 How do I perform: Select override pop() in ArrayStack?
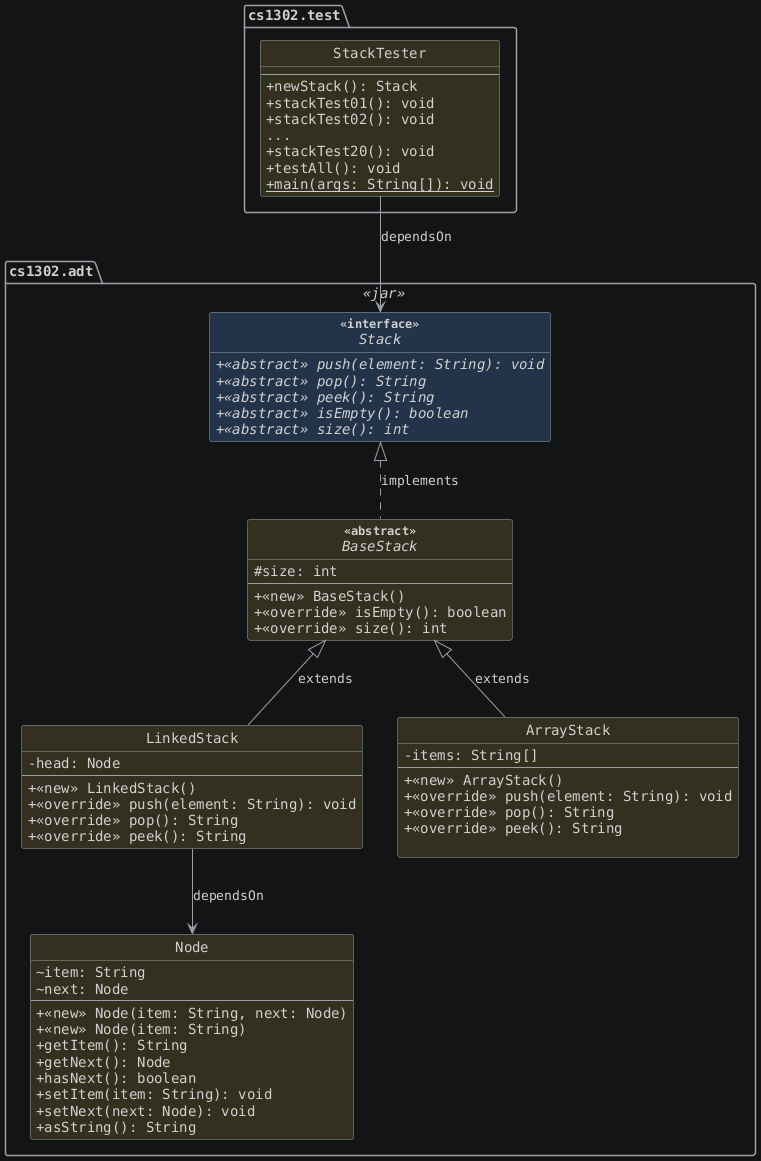(509, 812)
